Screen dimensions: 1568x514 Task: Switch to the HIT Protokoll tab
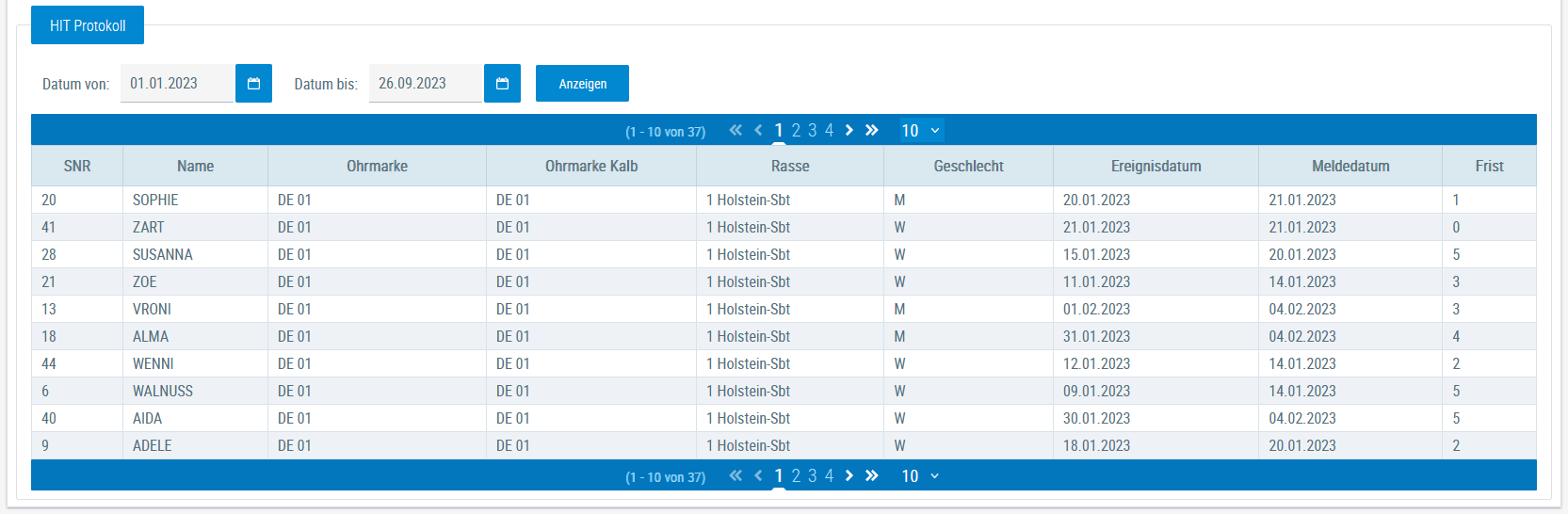pyautogui.click(x=88, y=25)
